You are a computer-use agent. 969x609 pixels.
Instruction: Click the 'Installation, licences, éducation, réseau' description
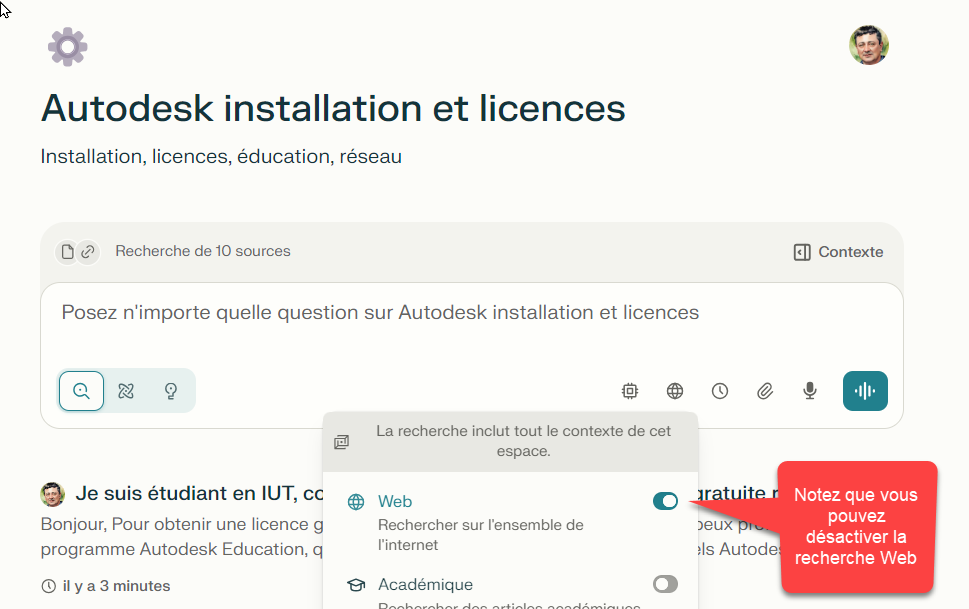(x=221, y=156)
